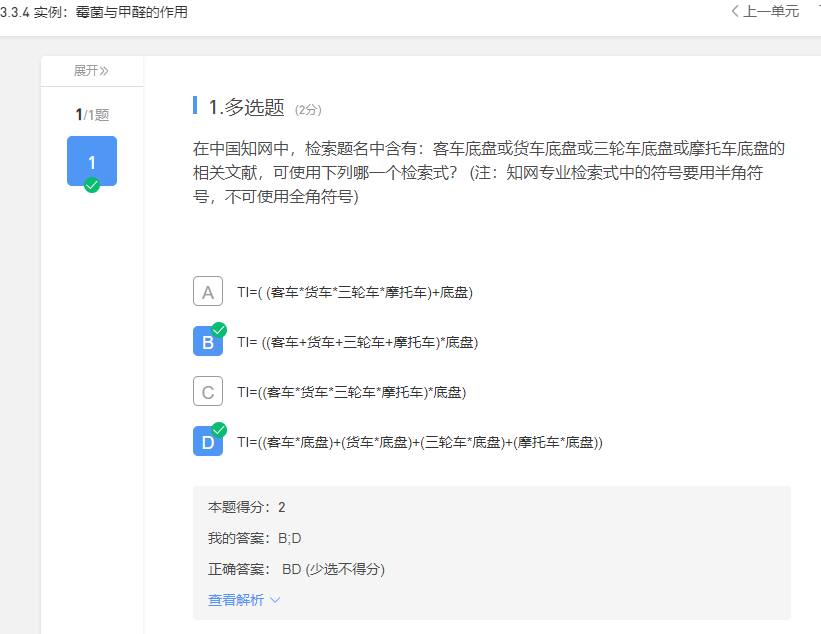Image resolution: width=821 pixels, height=634 pixels.
Task: Click the lettered C icon box
Action: click(207, 391)
